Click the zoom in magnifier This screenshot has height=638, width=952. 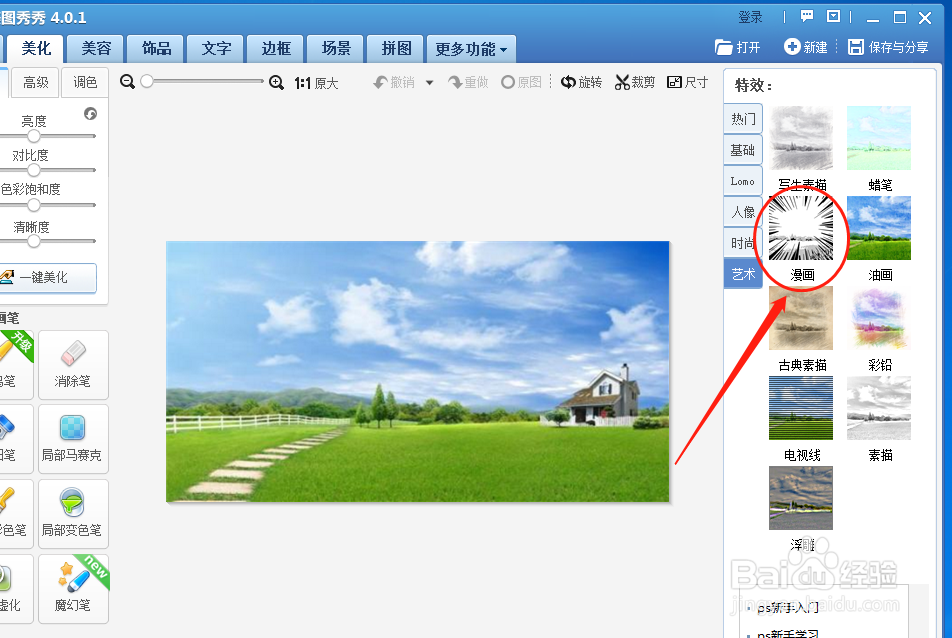(x=276, y=82)
